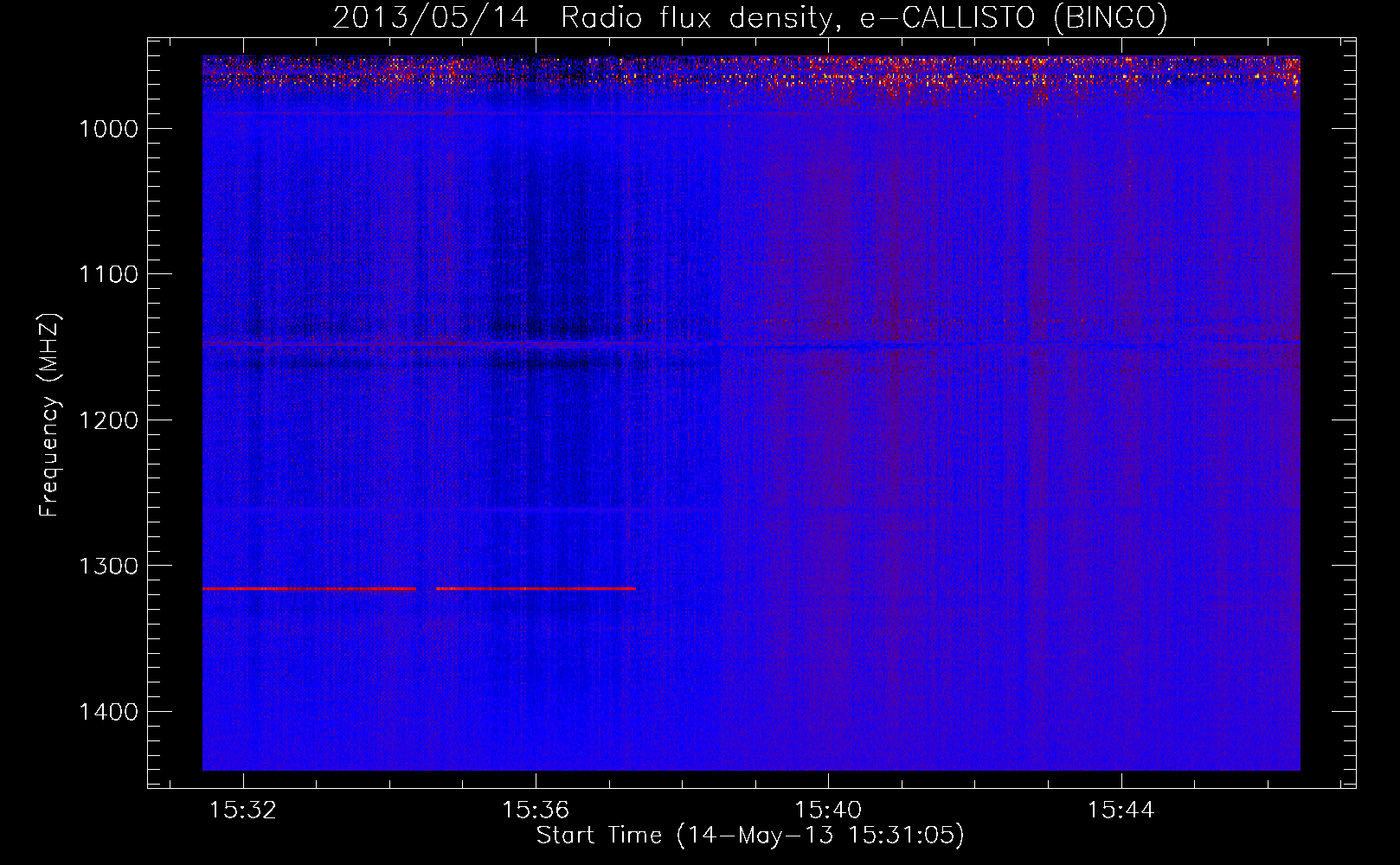1400x865 pixels.
Task: Click the 'Start Time (14-May-13 15:31:05)' label
Action: [x=750, y=836]
